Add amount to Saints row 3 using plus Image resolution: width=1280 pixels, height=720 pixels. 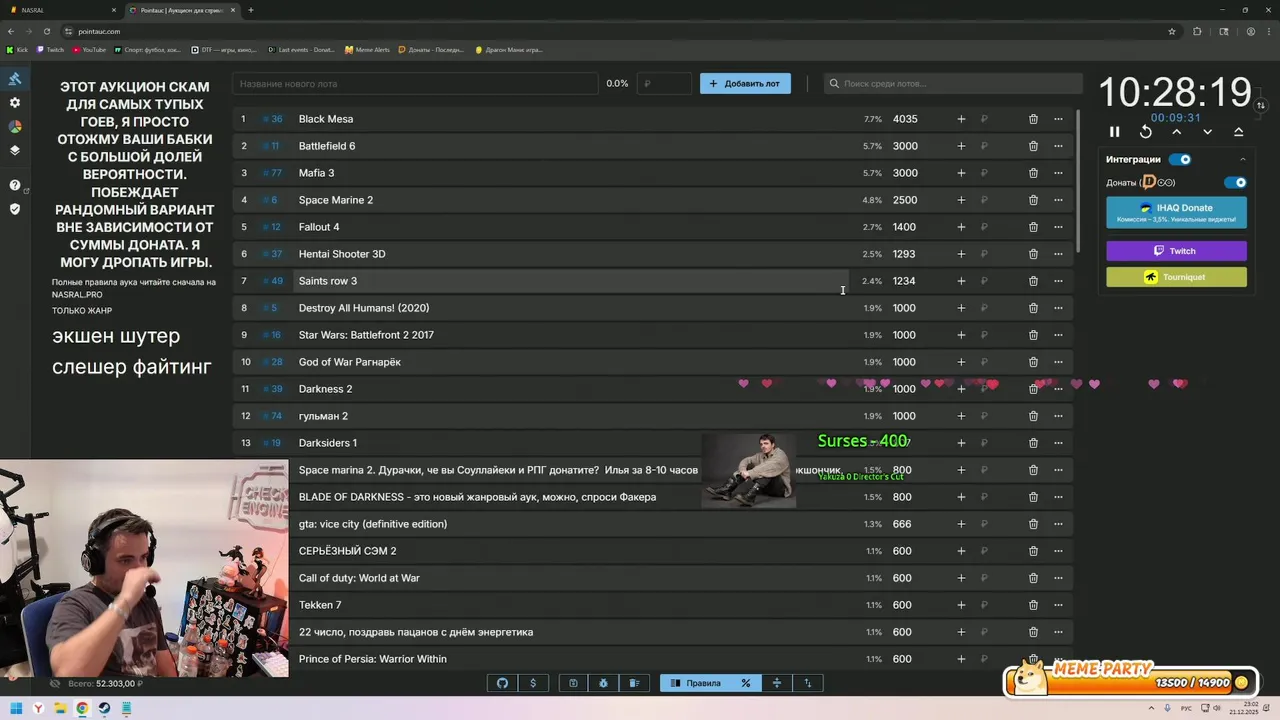click(x=961, y=281)
